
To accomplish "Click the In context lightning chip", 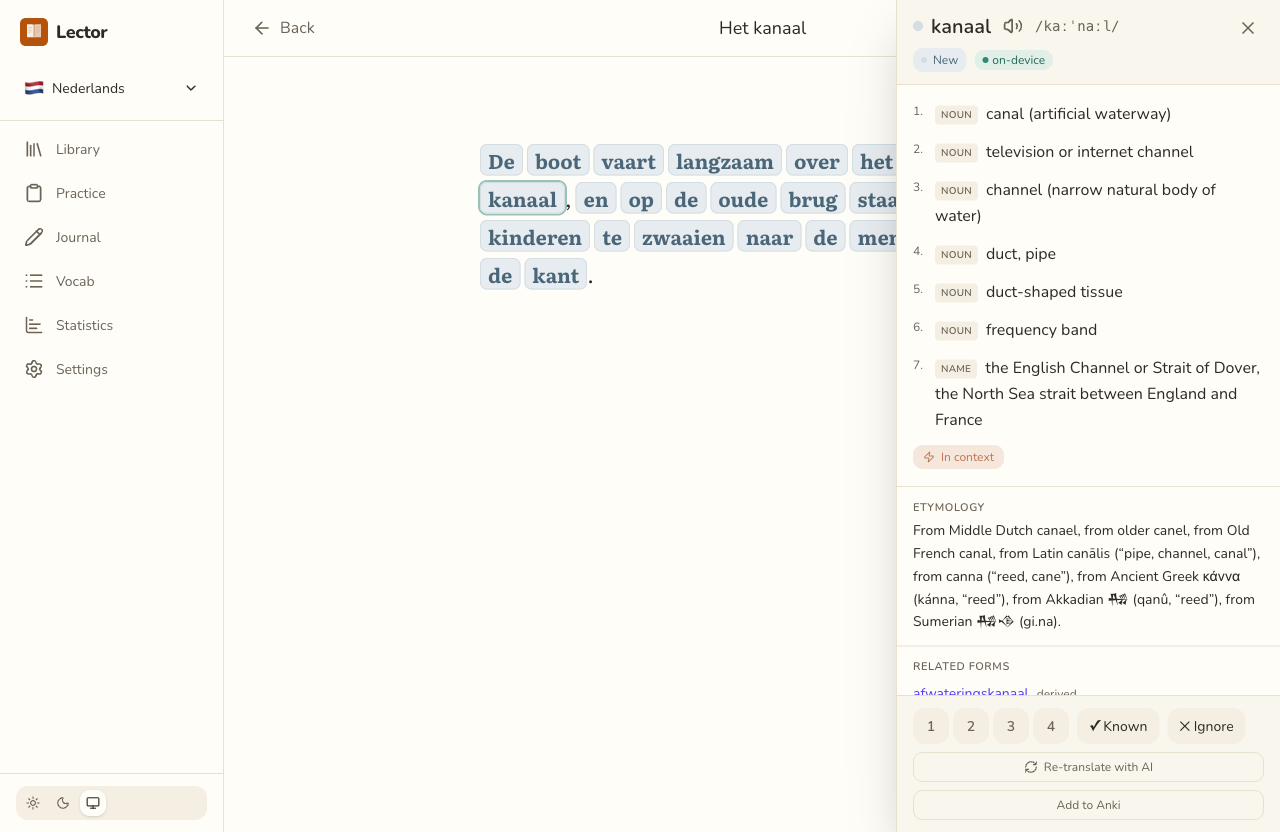I will [x=958, y=457].
